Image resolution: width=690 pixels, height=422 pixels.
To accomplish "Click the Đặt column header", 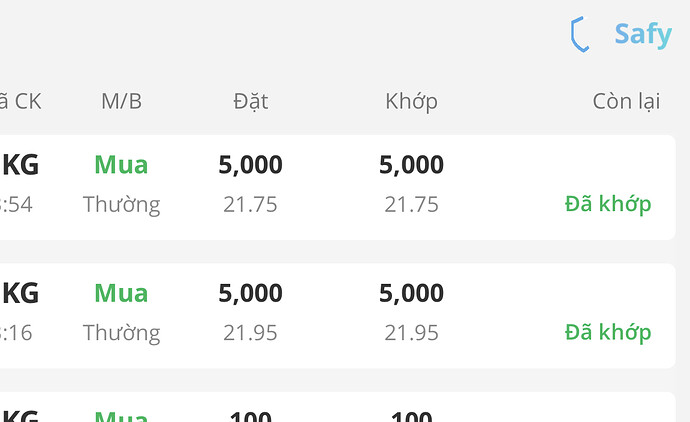I will (250, 101).
